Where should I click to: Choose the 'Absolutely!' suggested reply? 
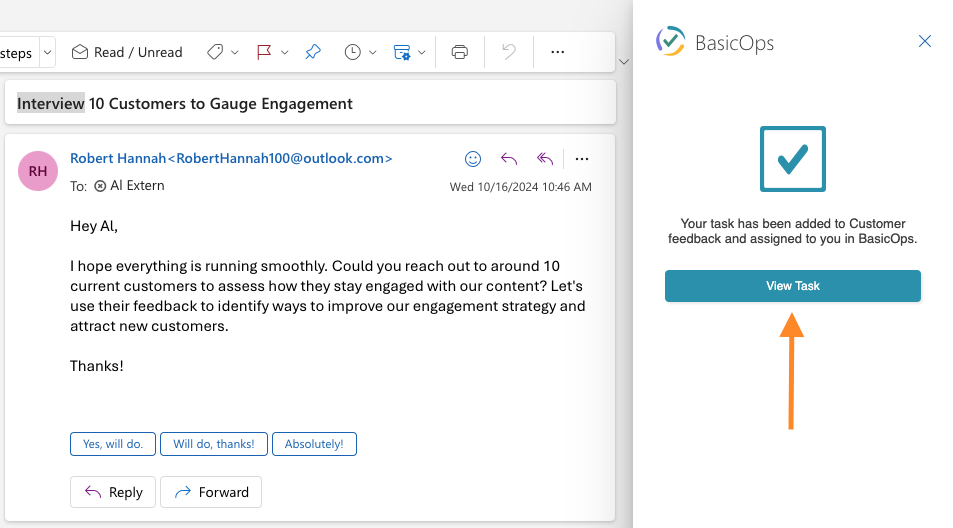point(314,444)
